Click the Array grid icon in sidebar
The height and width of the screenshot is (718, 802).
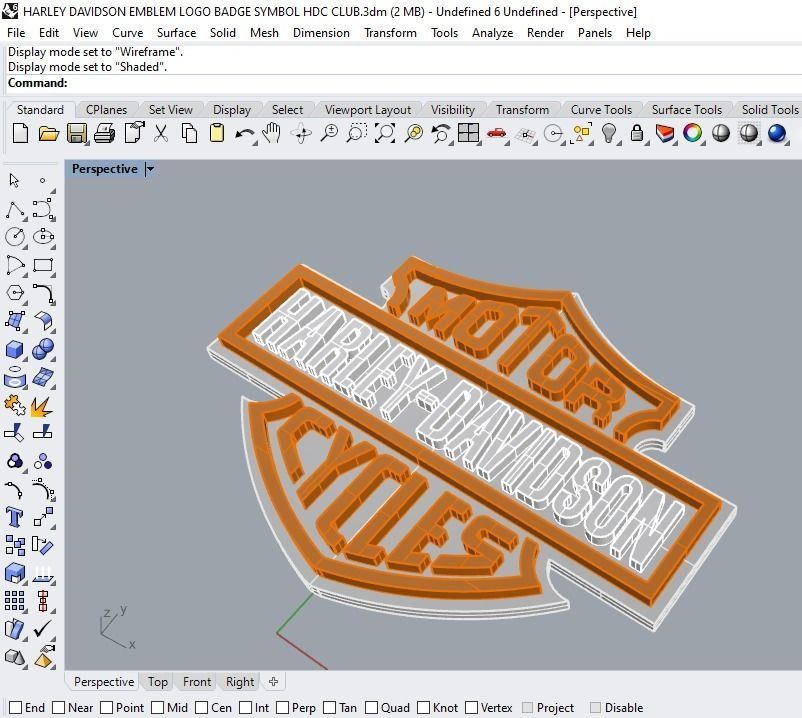14,601
